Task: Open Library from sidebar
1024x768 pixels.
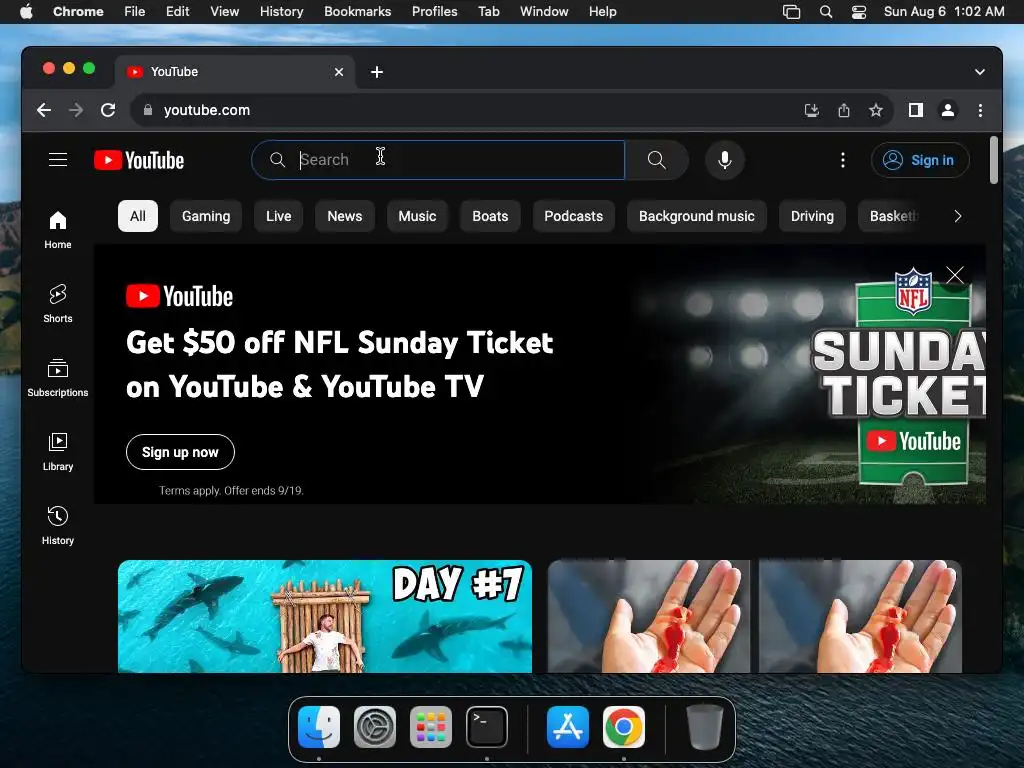Action: (57, 452)
